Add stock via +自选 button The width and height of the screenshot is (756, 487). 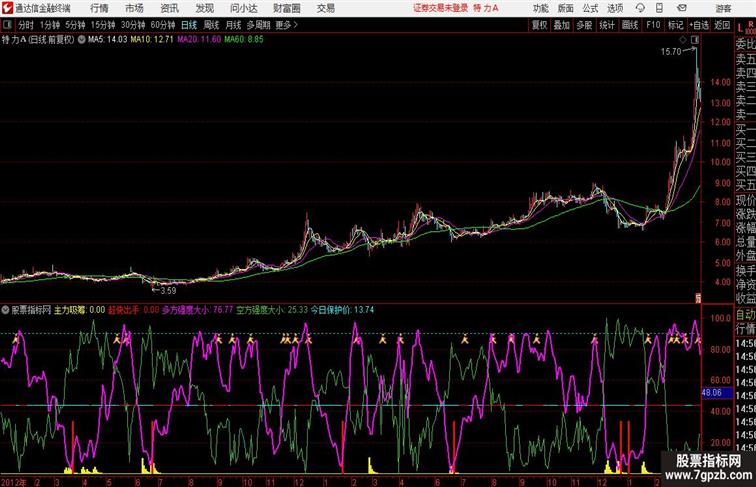[699, 25]
